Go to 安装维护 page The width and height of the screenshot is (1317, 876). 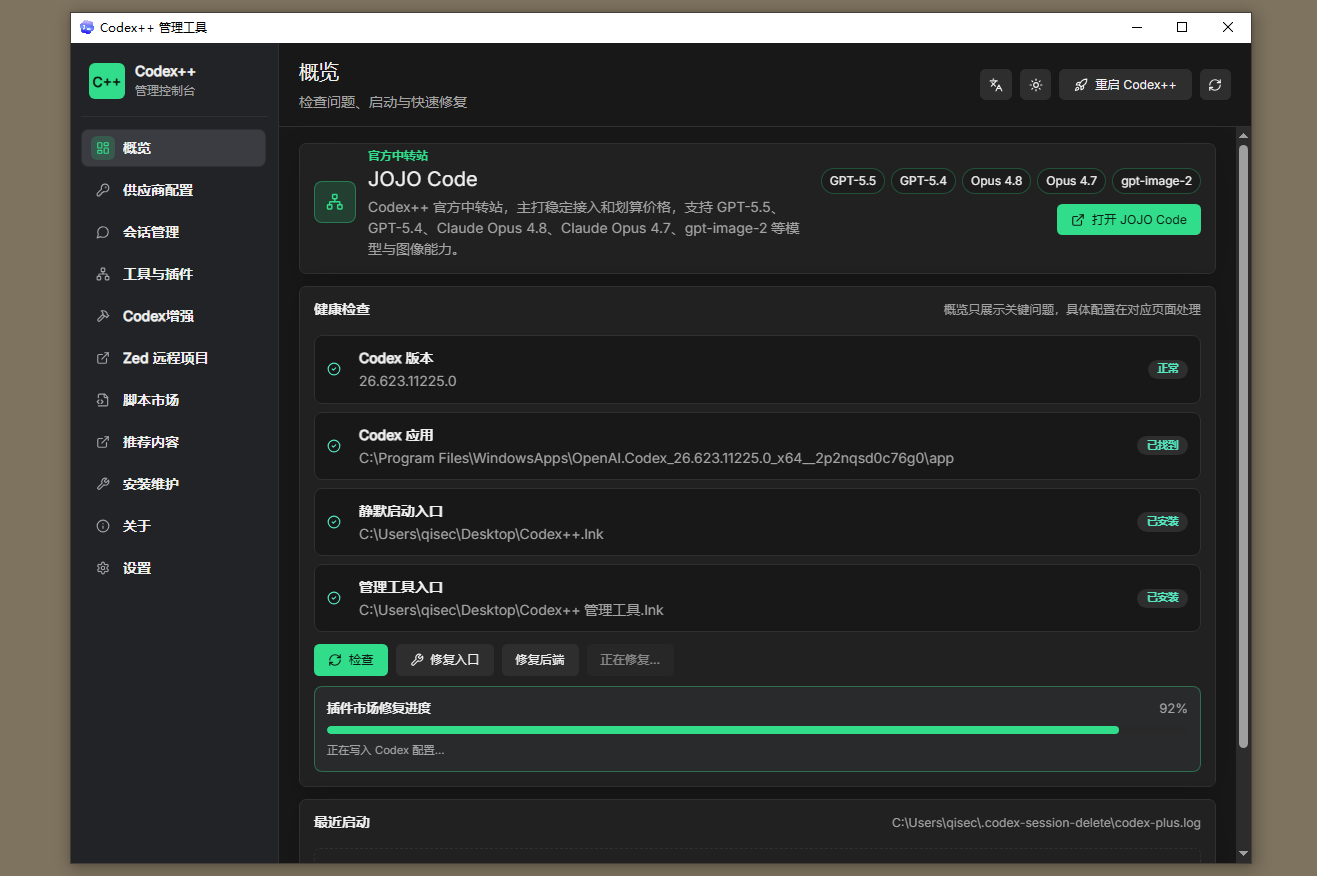(x=173, y=484)
